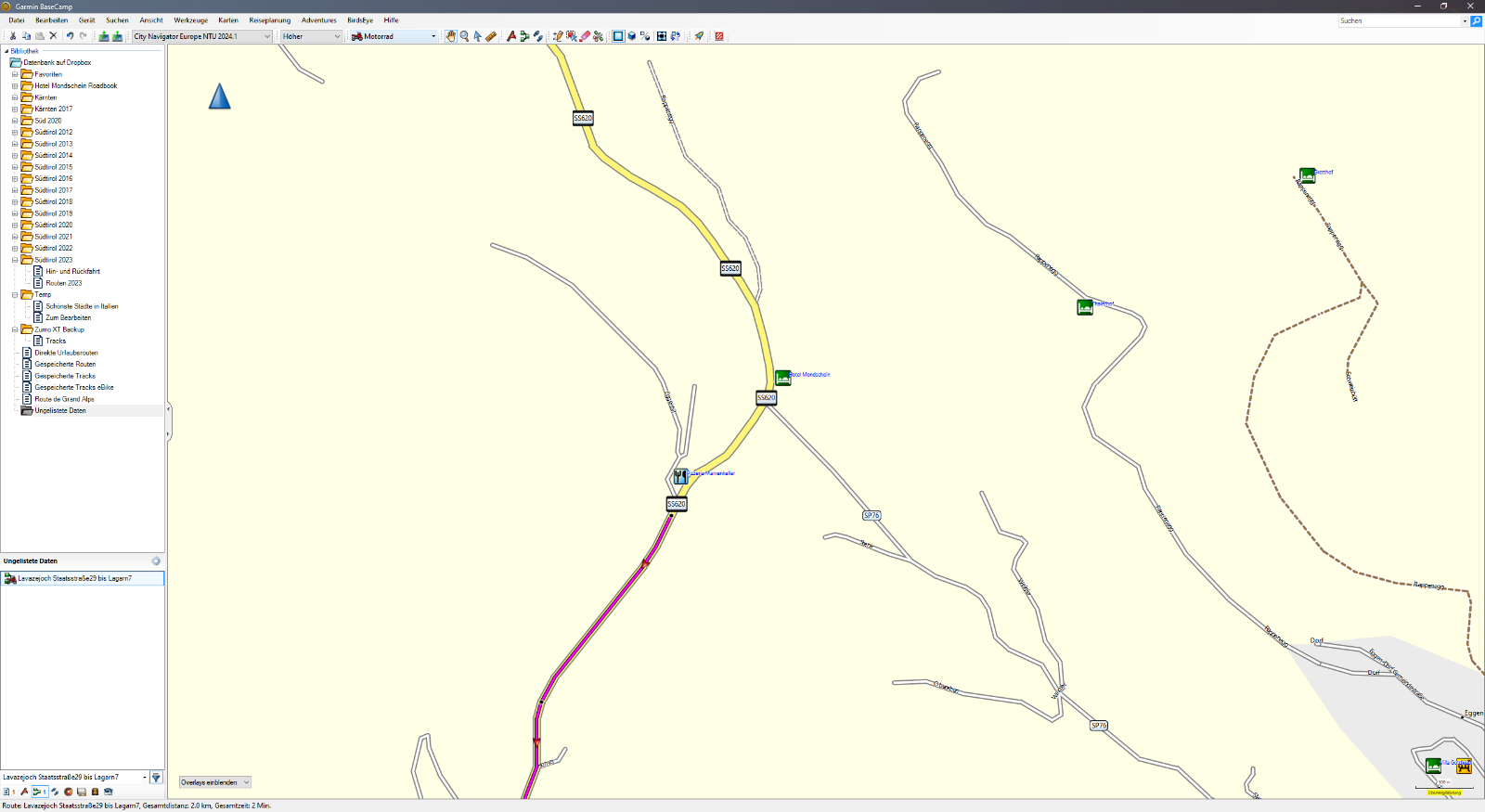Switch to 2D map view

(x=618, y=36)
